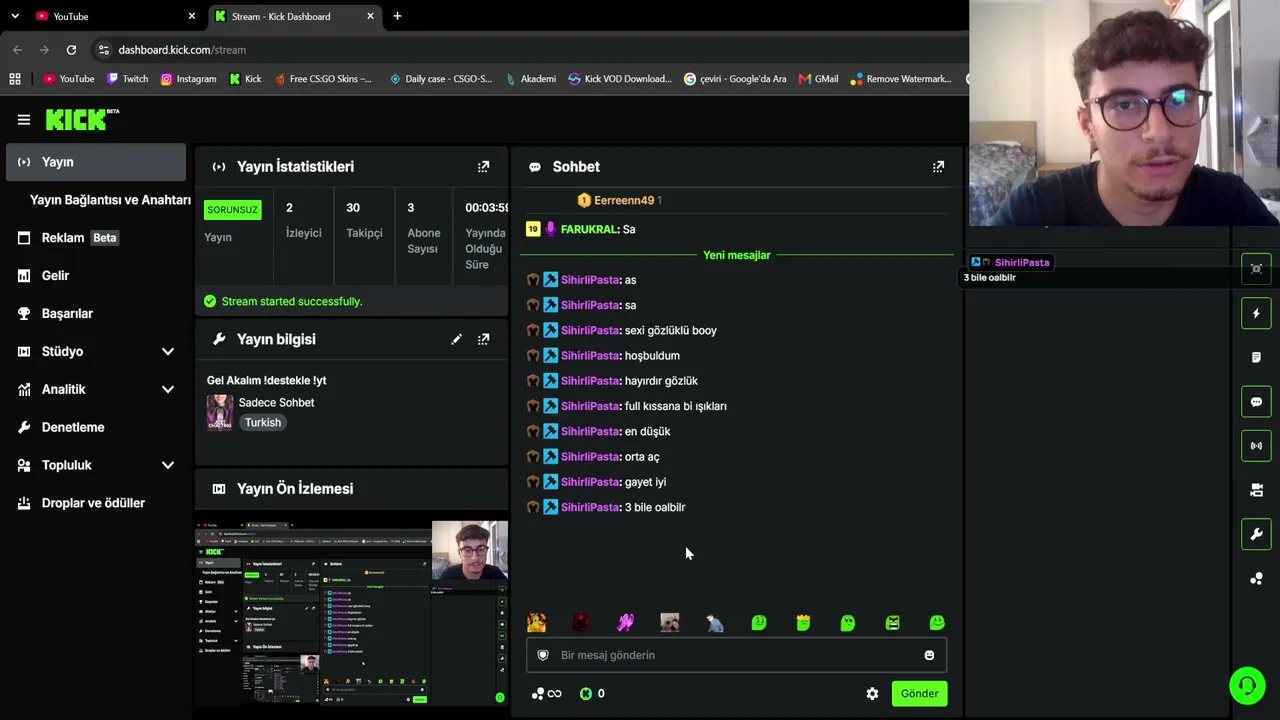Open the Kick VOD Download bookmark
This screenshot has width=1280, height=720.
pos(620,79)
